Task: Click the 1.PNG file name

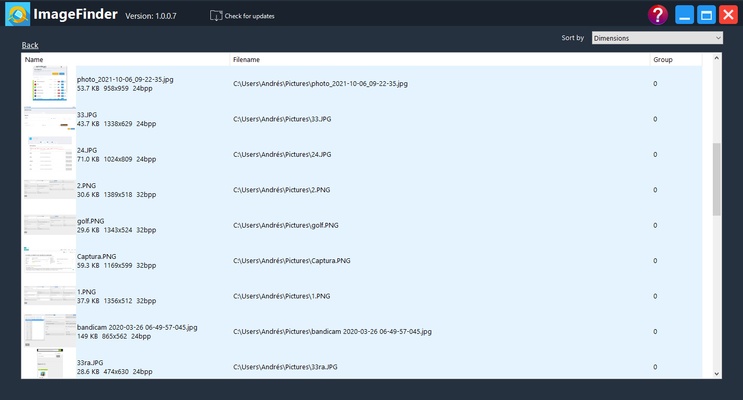Action: [86, 292]
